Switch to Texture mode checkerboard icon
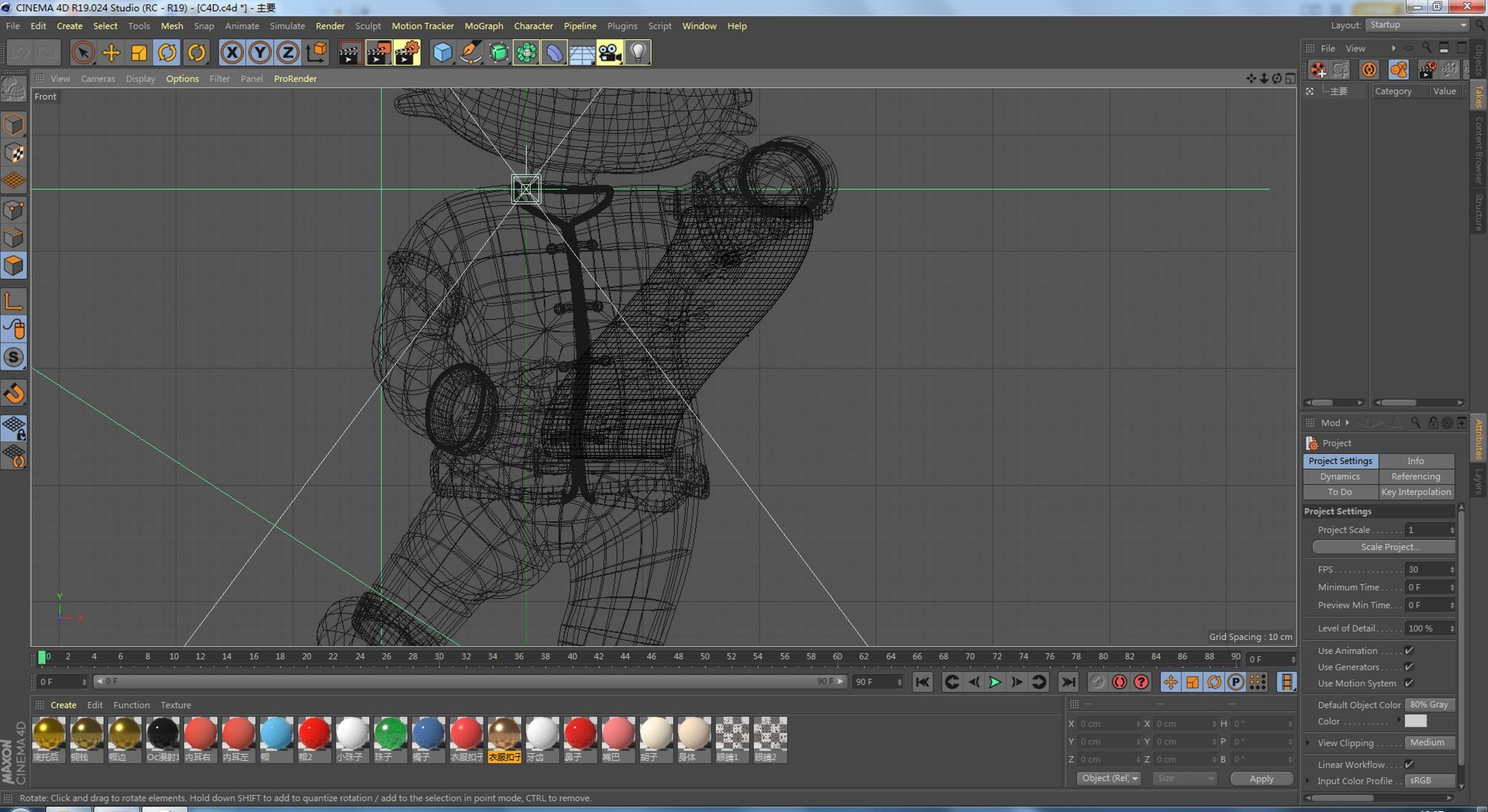 [x=14, y=153]
